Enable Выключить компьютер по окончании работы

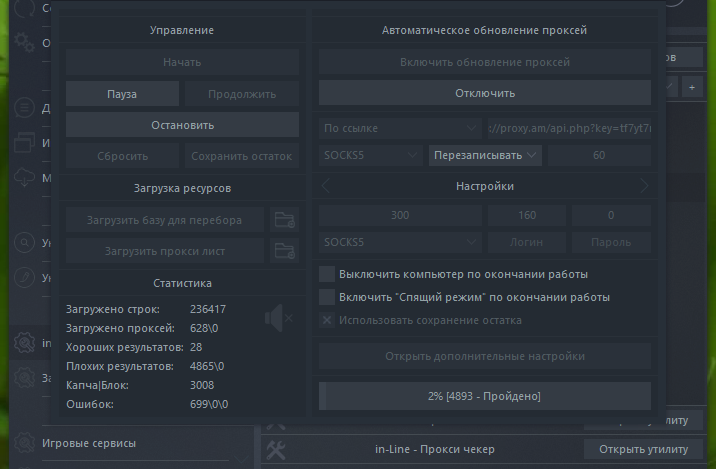327,274
